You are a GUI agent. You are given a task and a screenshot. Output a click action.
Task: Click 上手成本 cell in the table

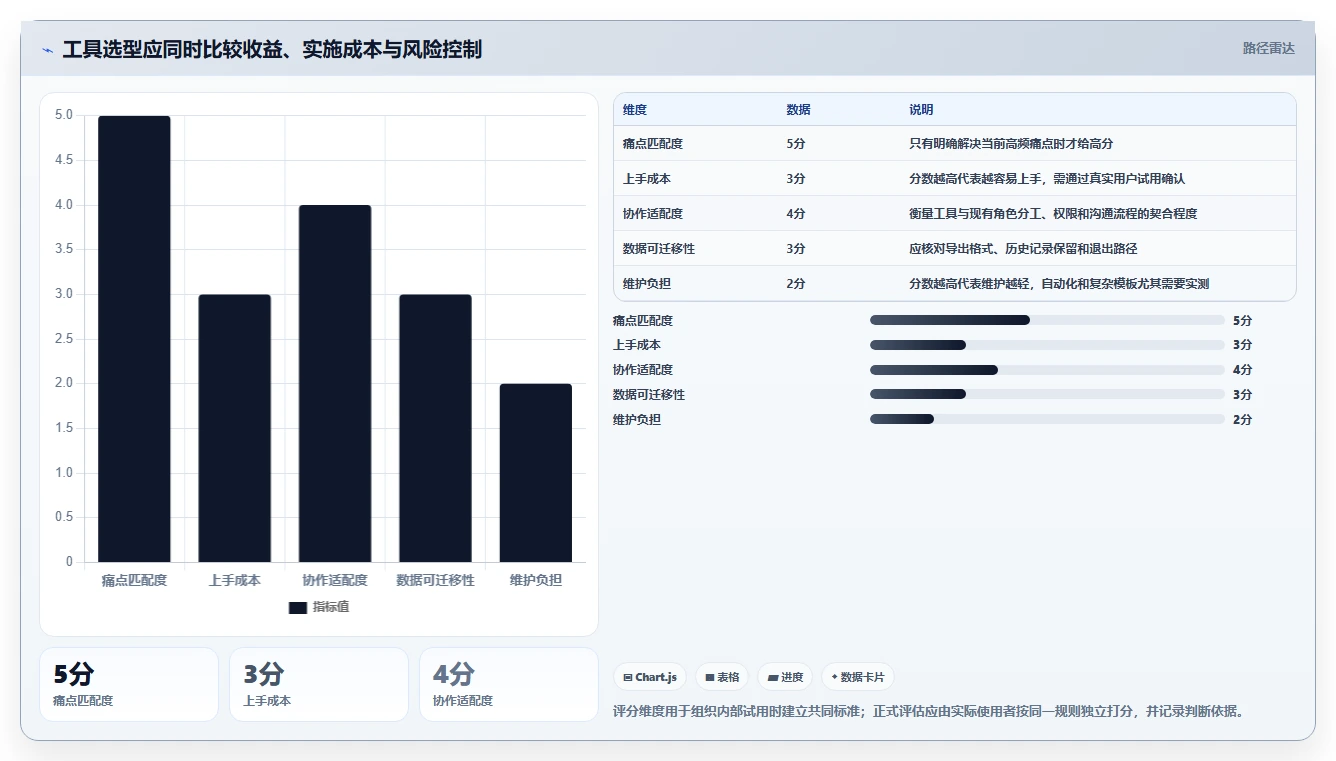click(647, 179)
